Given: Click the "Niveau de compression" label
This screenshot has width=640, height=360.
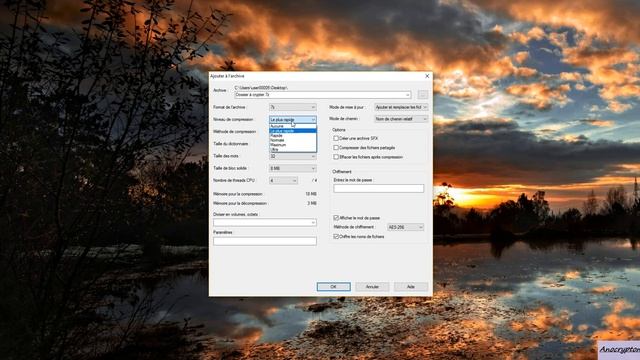Looking at the screenshot, I should [233, 120].
